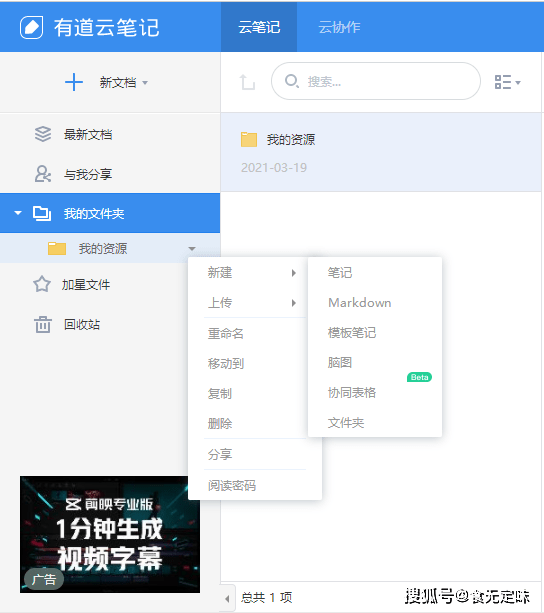Open 加星文件 in sidebar
The image size is (544, 613).
pyautogui.click(x=86, y=285)
